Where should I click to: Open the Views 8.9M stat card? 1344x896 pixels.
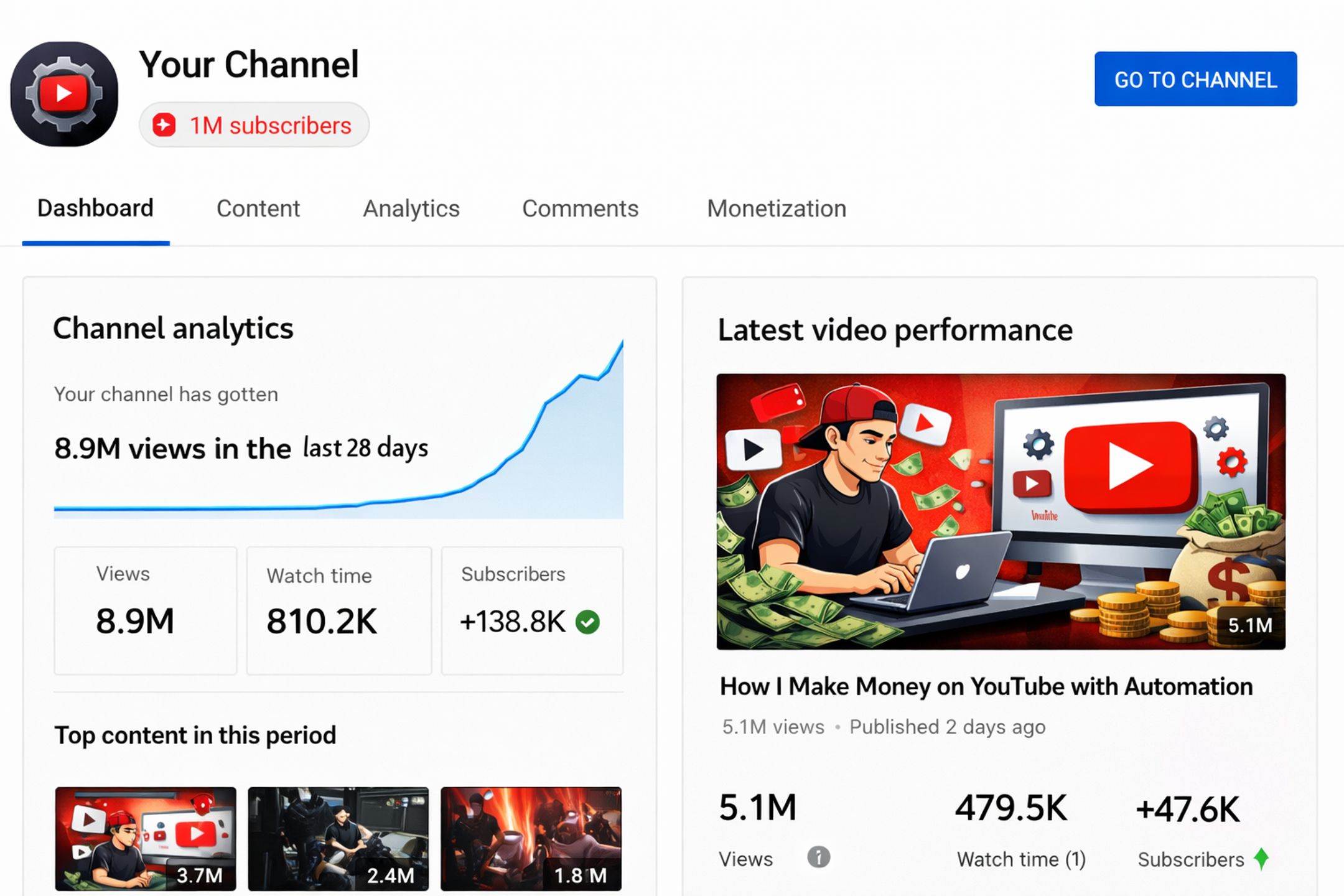coord(146,610)
